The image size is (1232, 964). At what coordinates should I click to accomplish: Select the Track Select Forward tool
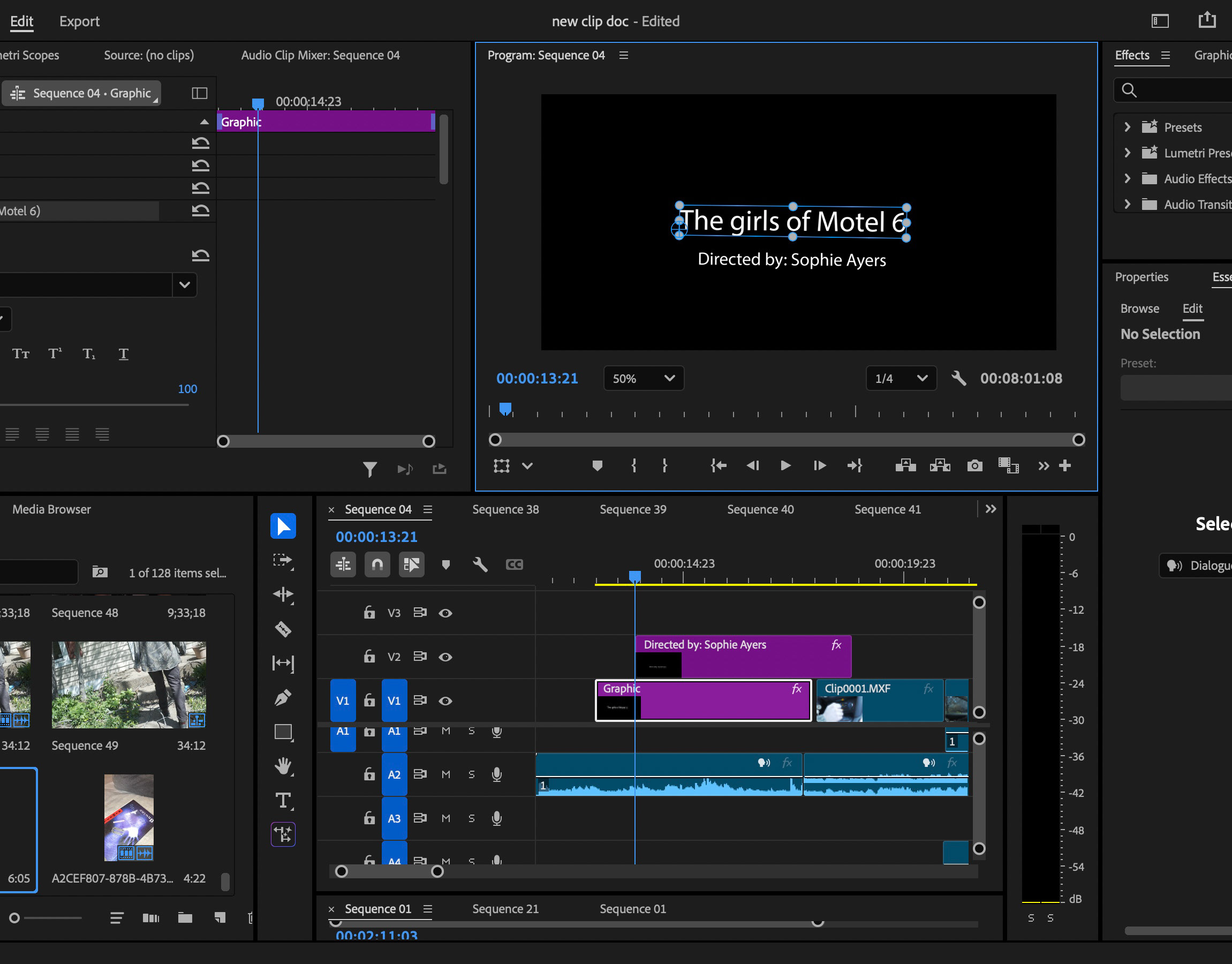(x=283, y=560)
